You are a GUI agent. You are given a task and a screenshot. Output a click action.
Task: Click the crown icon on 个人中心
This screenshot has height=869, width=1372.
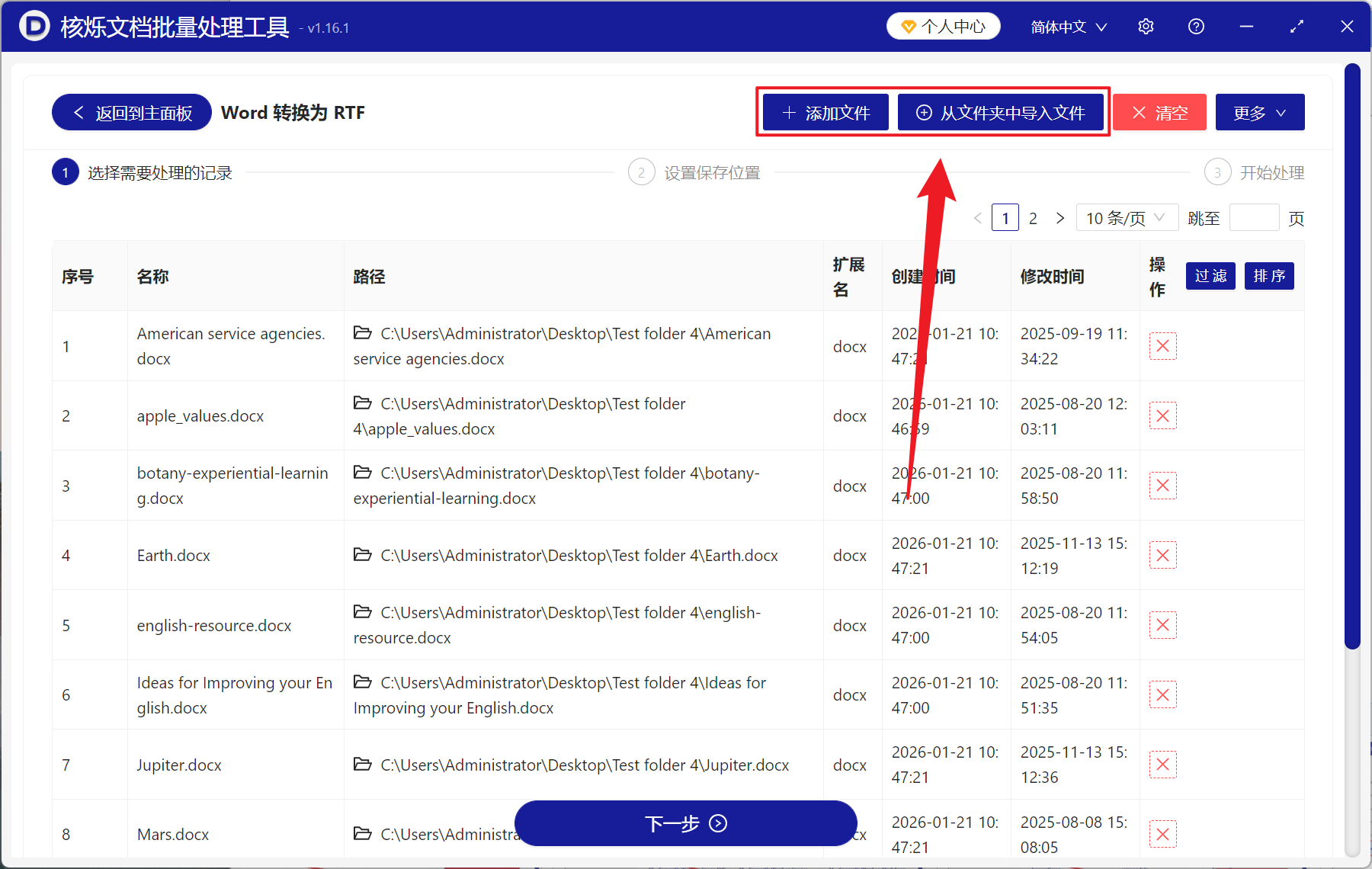pyautogui.click(x=908, y=24)
